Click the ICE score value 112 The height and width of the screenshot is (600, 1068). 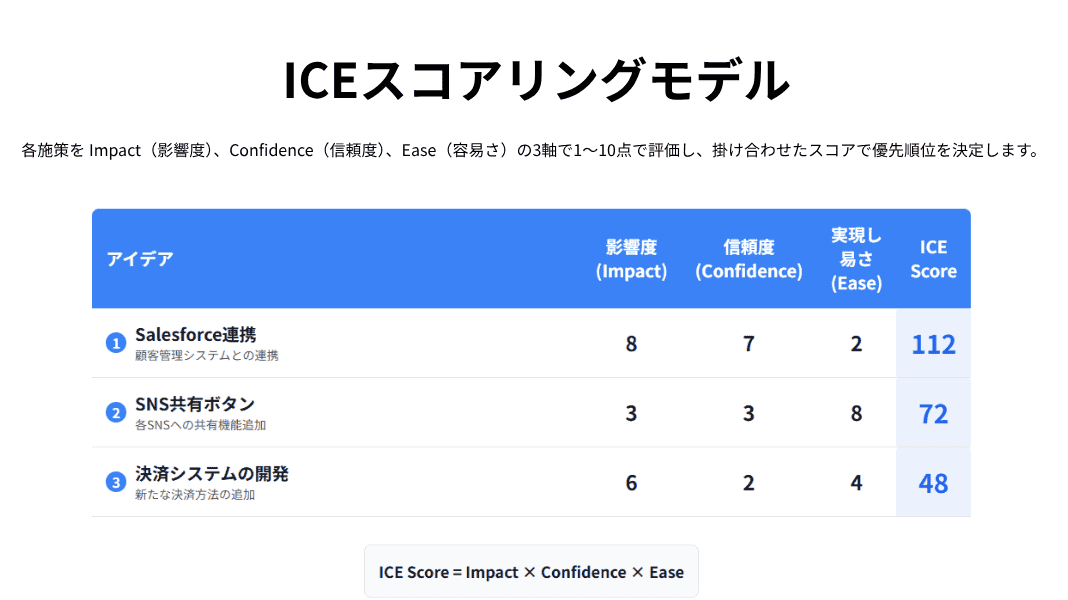(933, 344)
